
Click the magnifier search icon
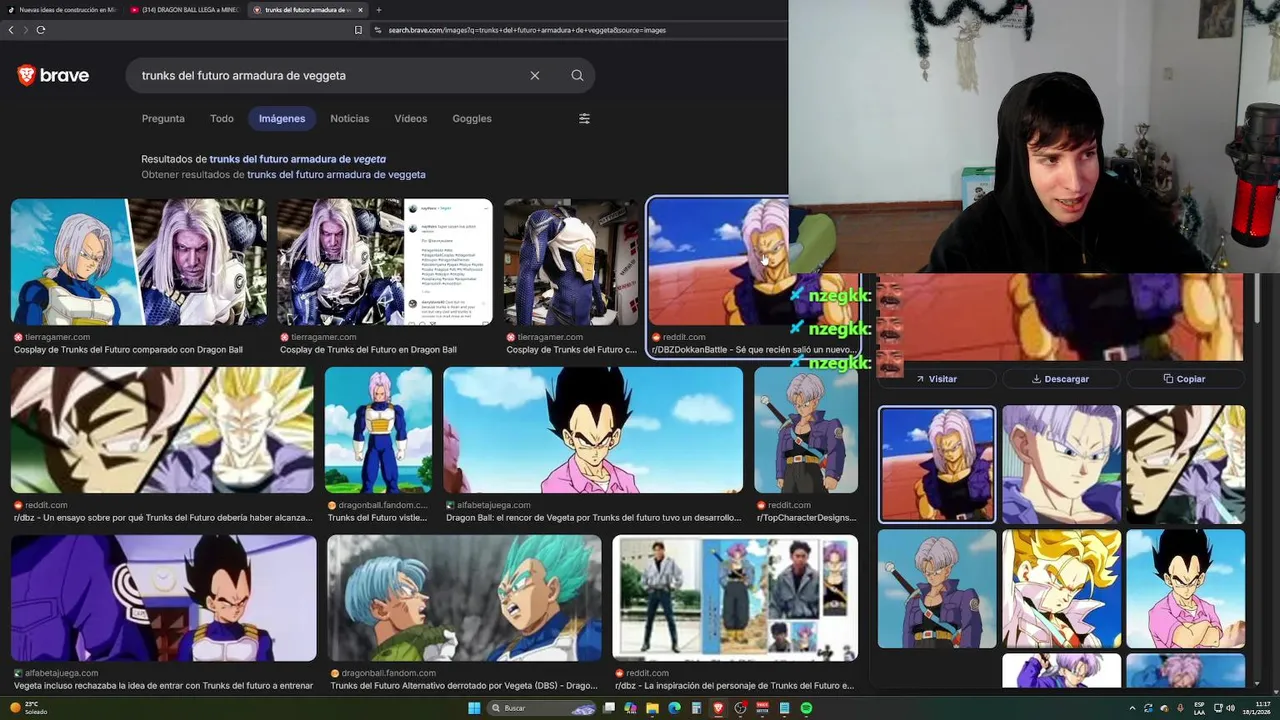tap(577, 75)
